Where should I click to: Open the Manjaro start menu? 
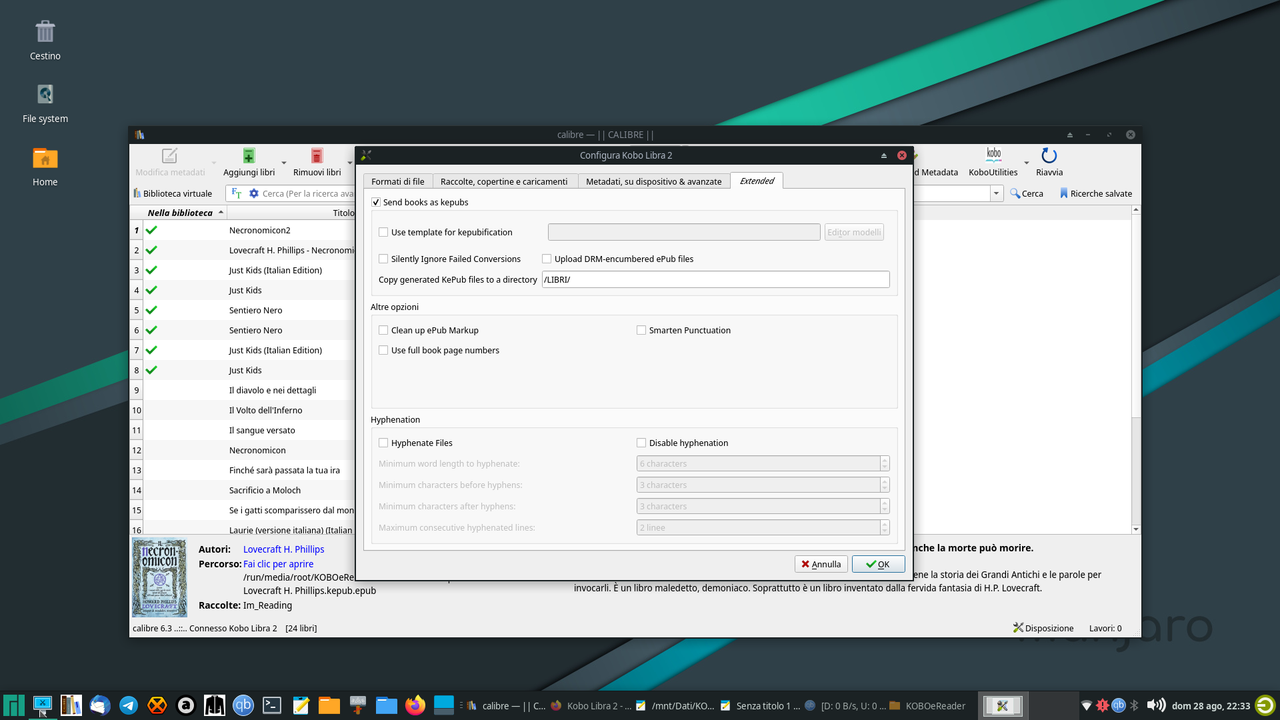pos(13,705)
